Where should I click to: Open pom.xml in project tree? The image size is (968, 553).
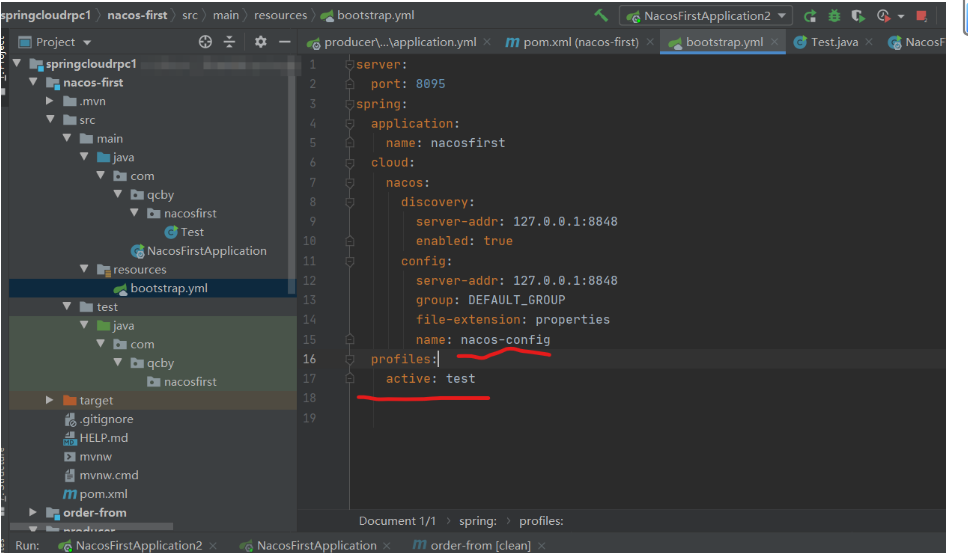pyautogui.click(x=96, y=494)
